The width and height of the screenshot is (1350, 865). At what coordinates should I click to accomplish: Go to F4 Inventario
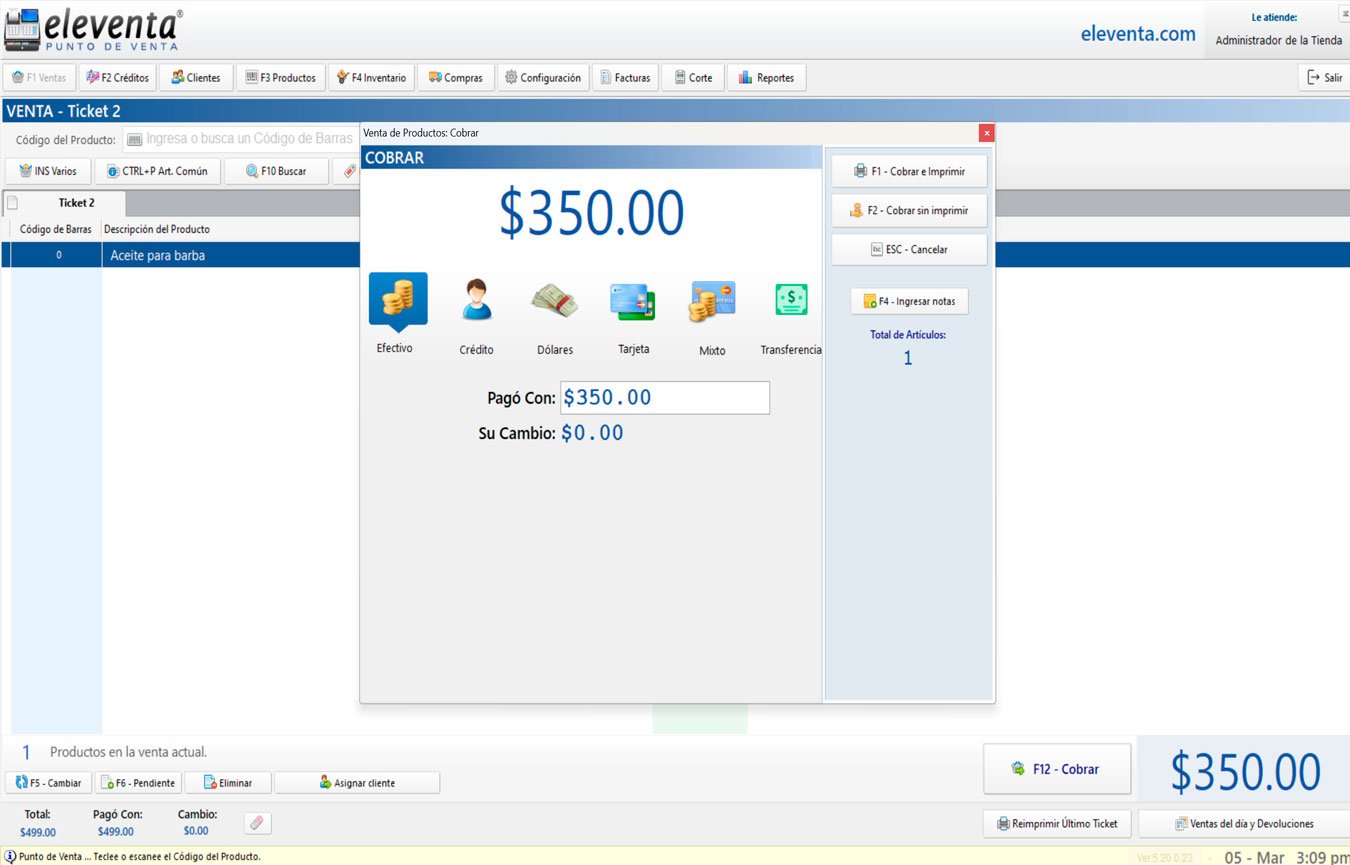tap(371, 78)
